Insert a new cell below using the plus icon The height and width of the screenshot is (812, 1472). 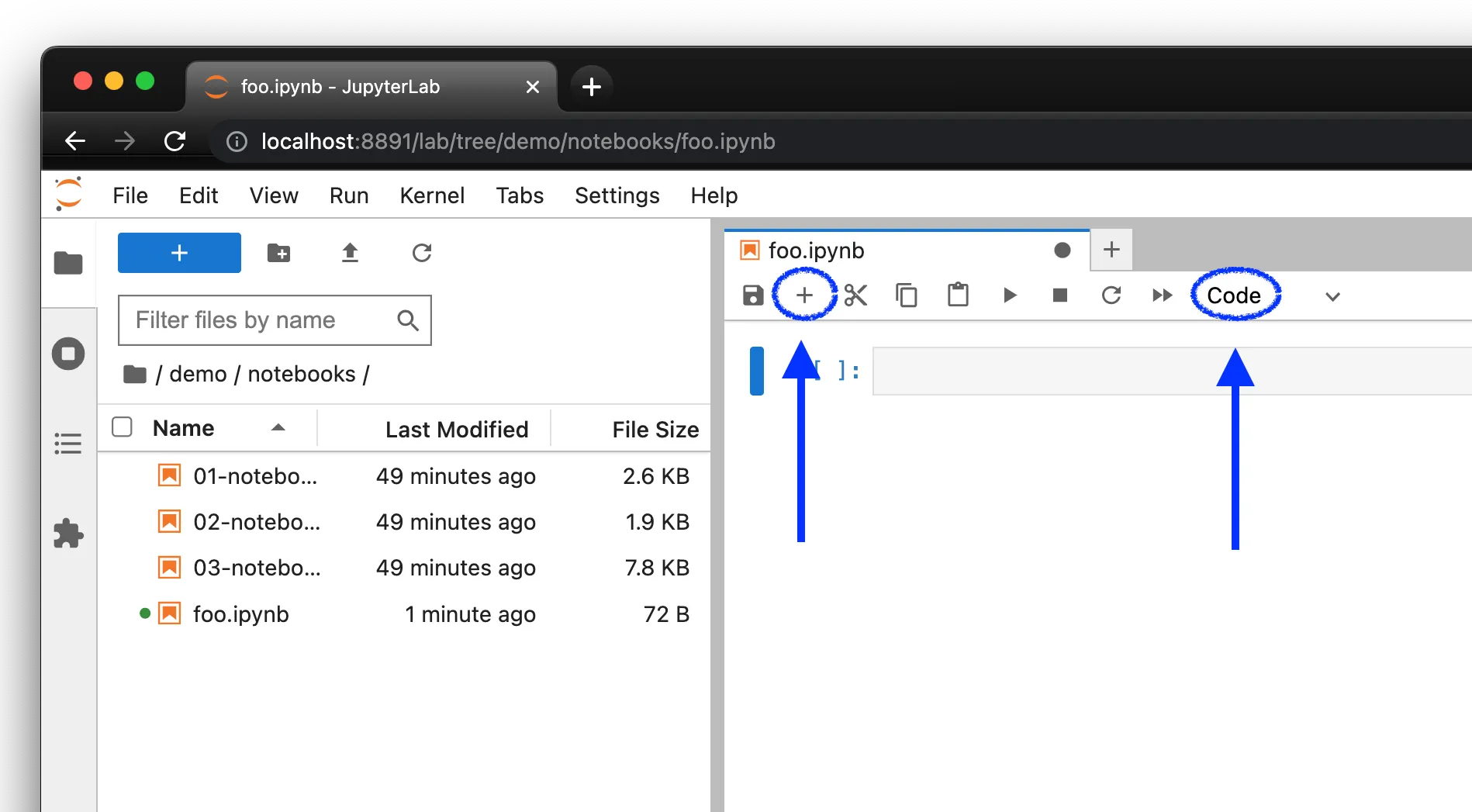click(x=804, y=295)
